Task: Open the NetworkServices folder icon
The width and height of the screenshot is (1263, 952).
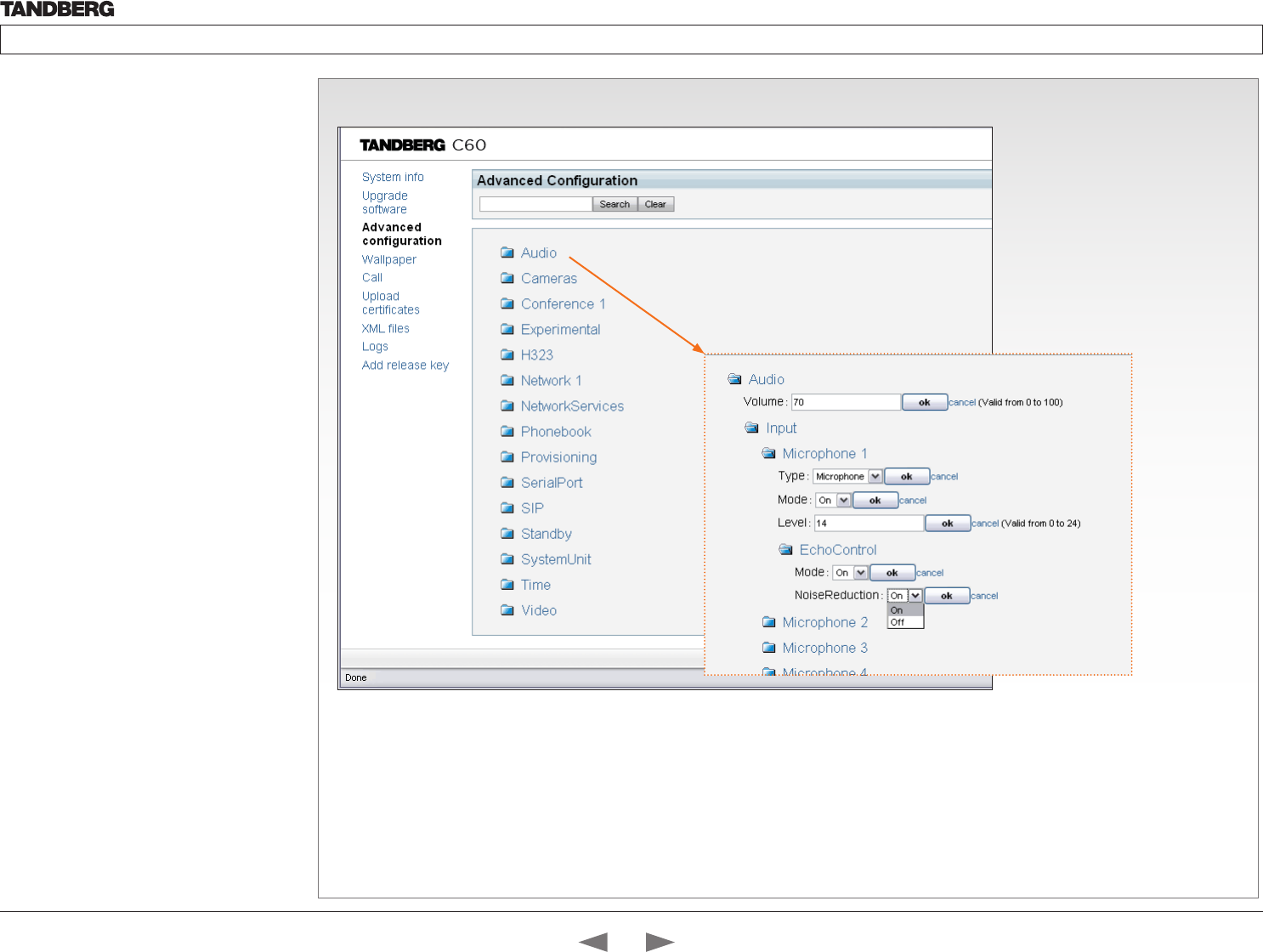Action: coord(507,405)
